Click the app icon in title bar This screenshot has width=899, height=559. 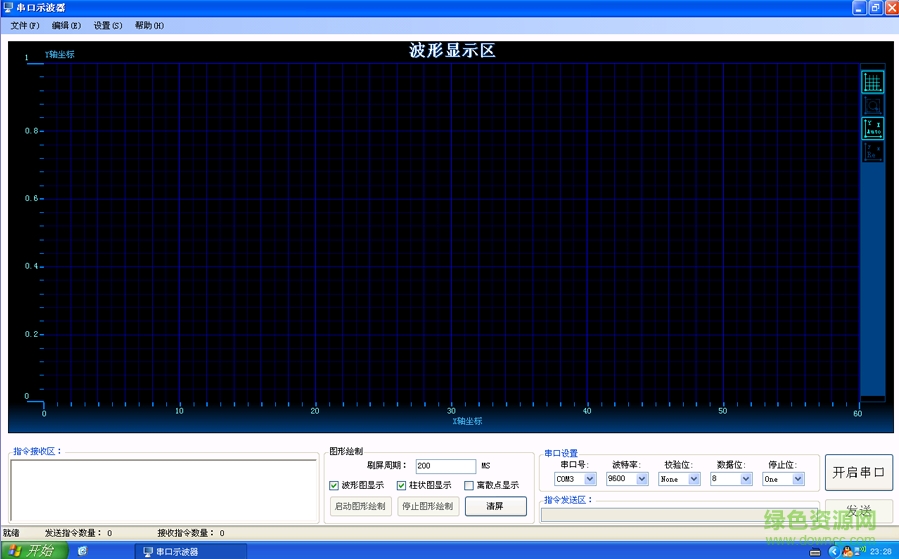(9, 7)
